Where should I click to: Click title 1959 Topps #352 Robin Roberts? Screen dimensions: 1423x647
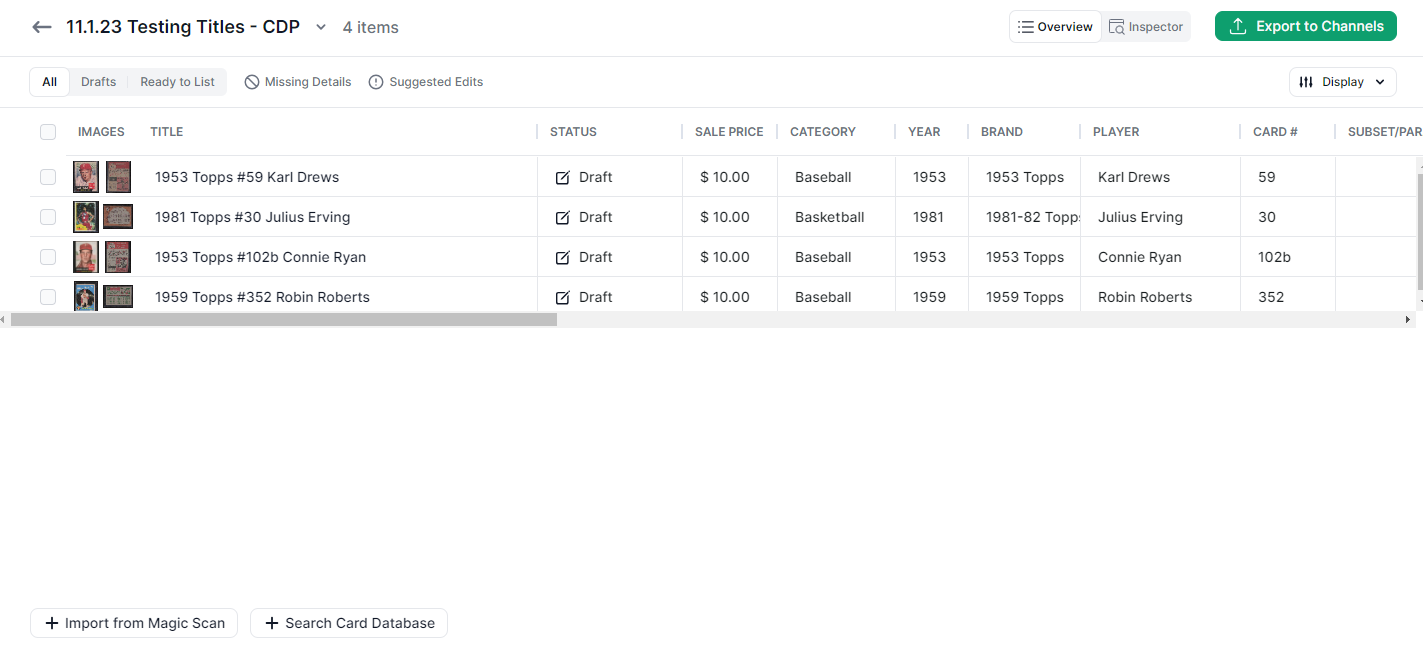(x=263, y=297)
